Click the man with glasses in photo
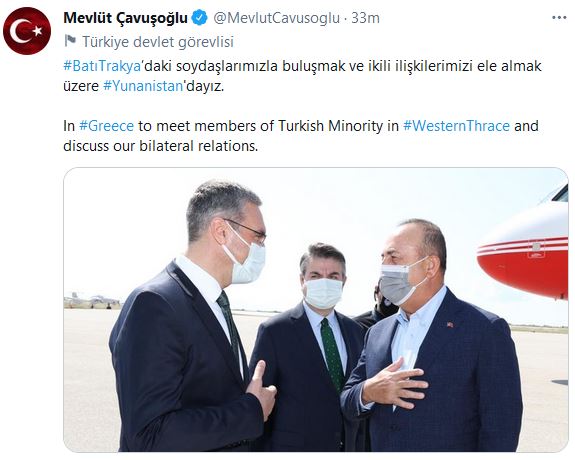 191,323
